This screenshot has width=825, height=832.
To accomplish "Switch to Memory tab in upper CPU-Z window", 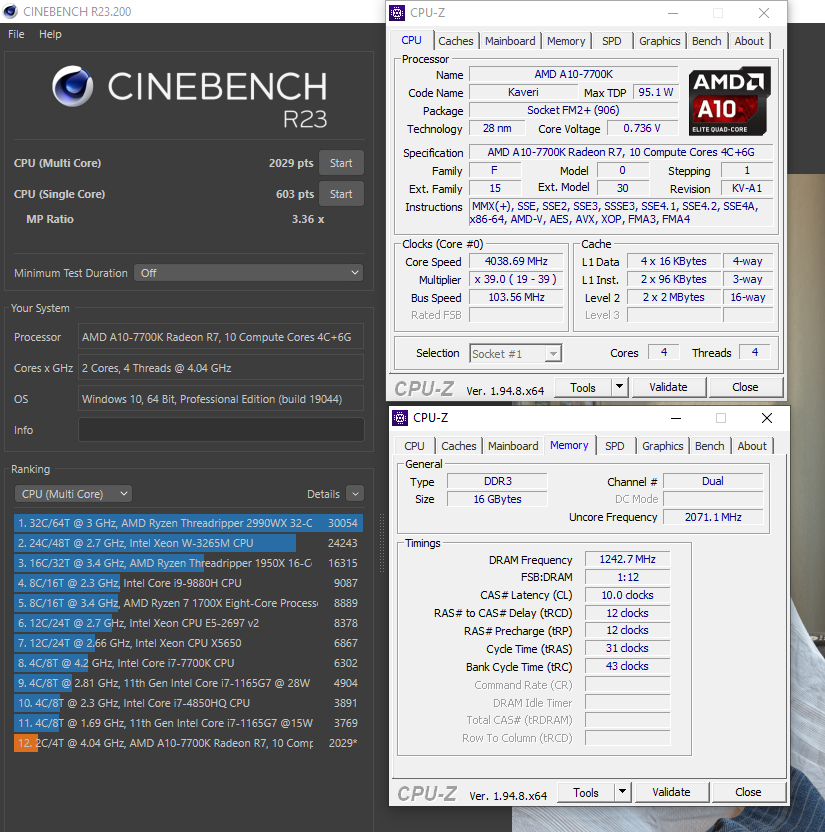I will point(566,41).
